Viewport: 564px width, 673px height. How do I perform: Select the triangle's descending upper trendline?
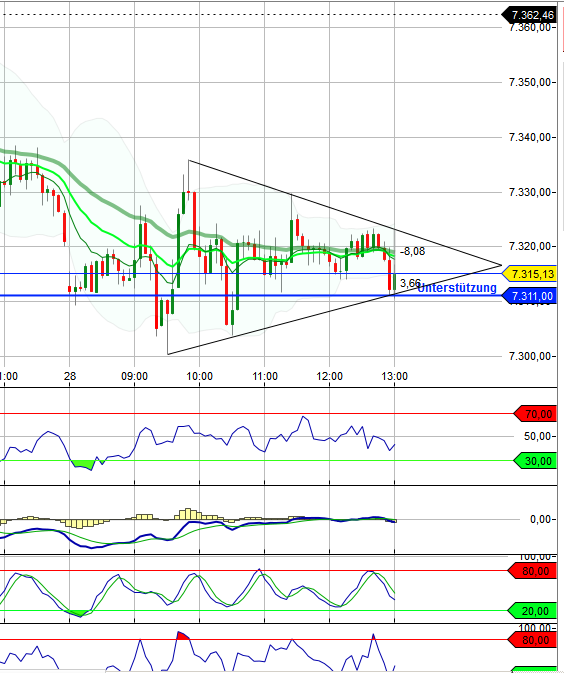(345, 212)
